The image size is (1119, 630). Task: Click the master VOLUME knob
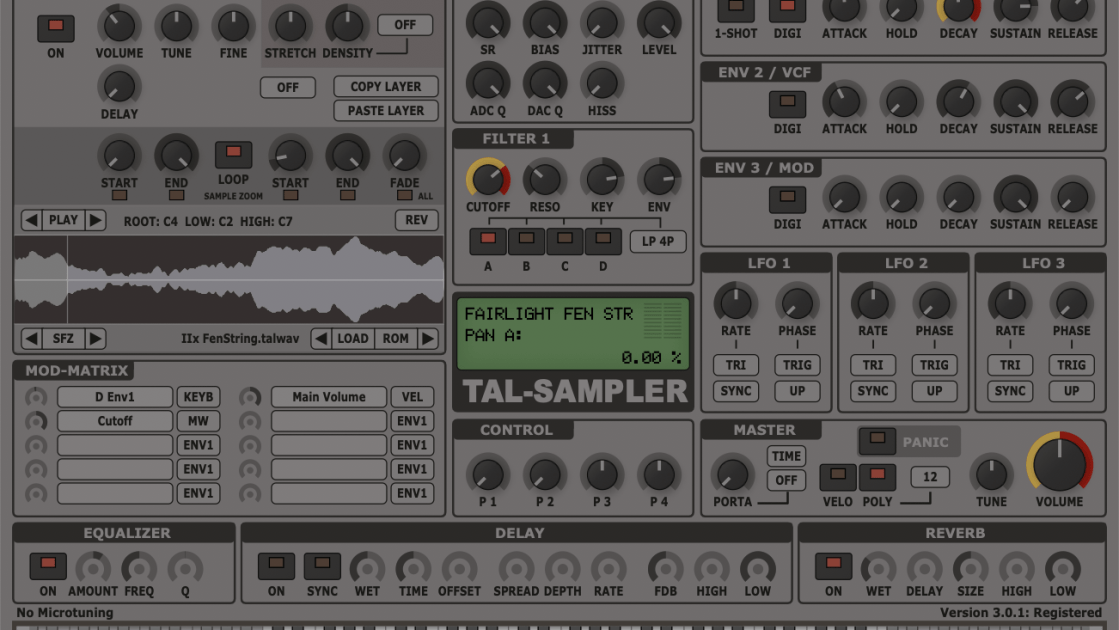point(1059,465)
